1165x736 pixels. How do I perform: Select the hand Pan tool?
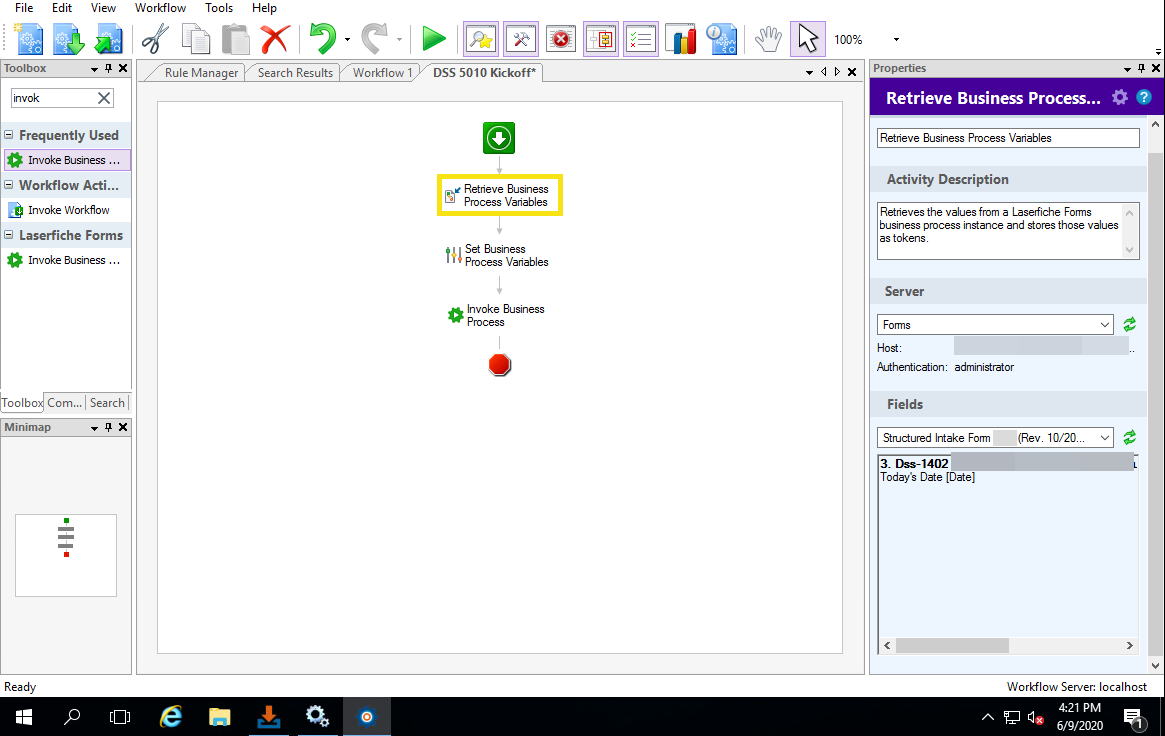(767, 40)
